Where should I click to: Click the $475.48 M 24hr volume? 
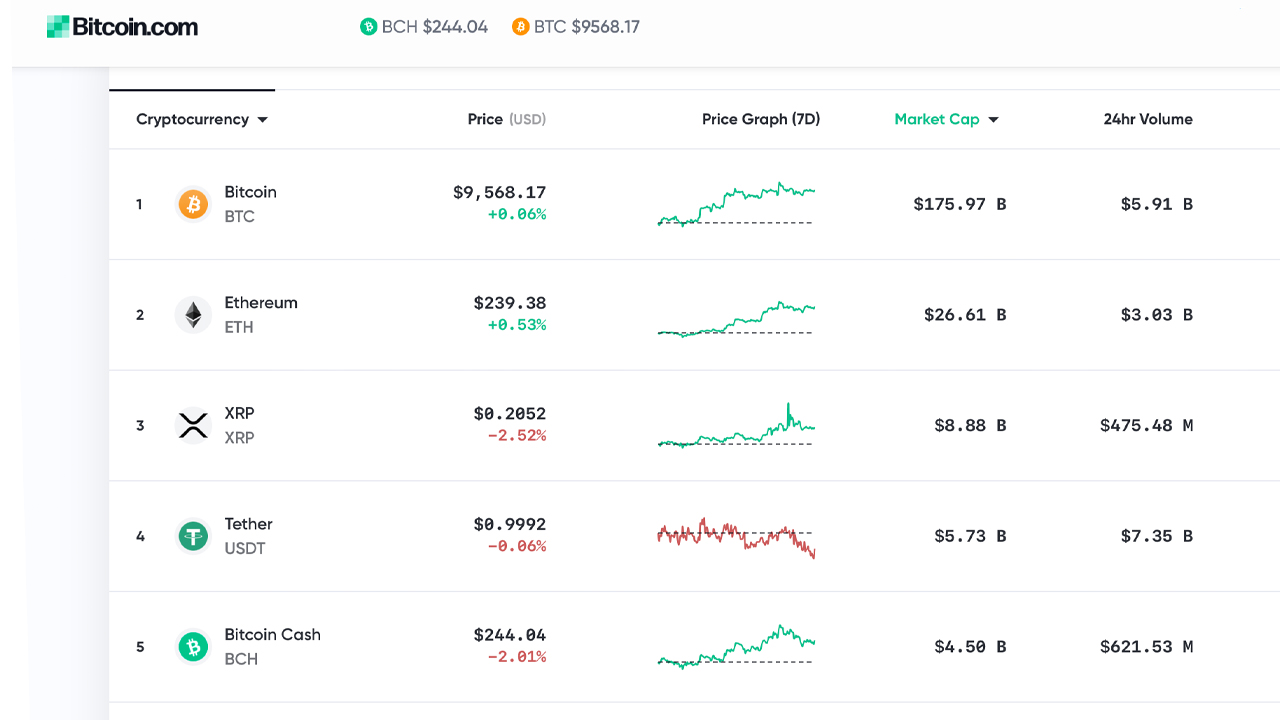(x=1147, y=426)
